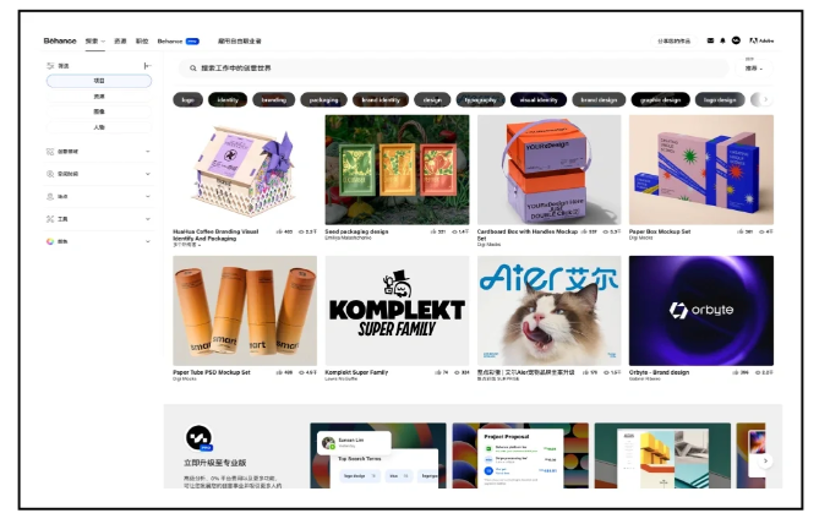Collapse the filter sidebar with arrow icon

147,66
